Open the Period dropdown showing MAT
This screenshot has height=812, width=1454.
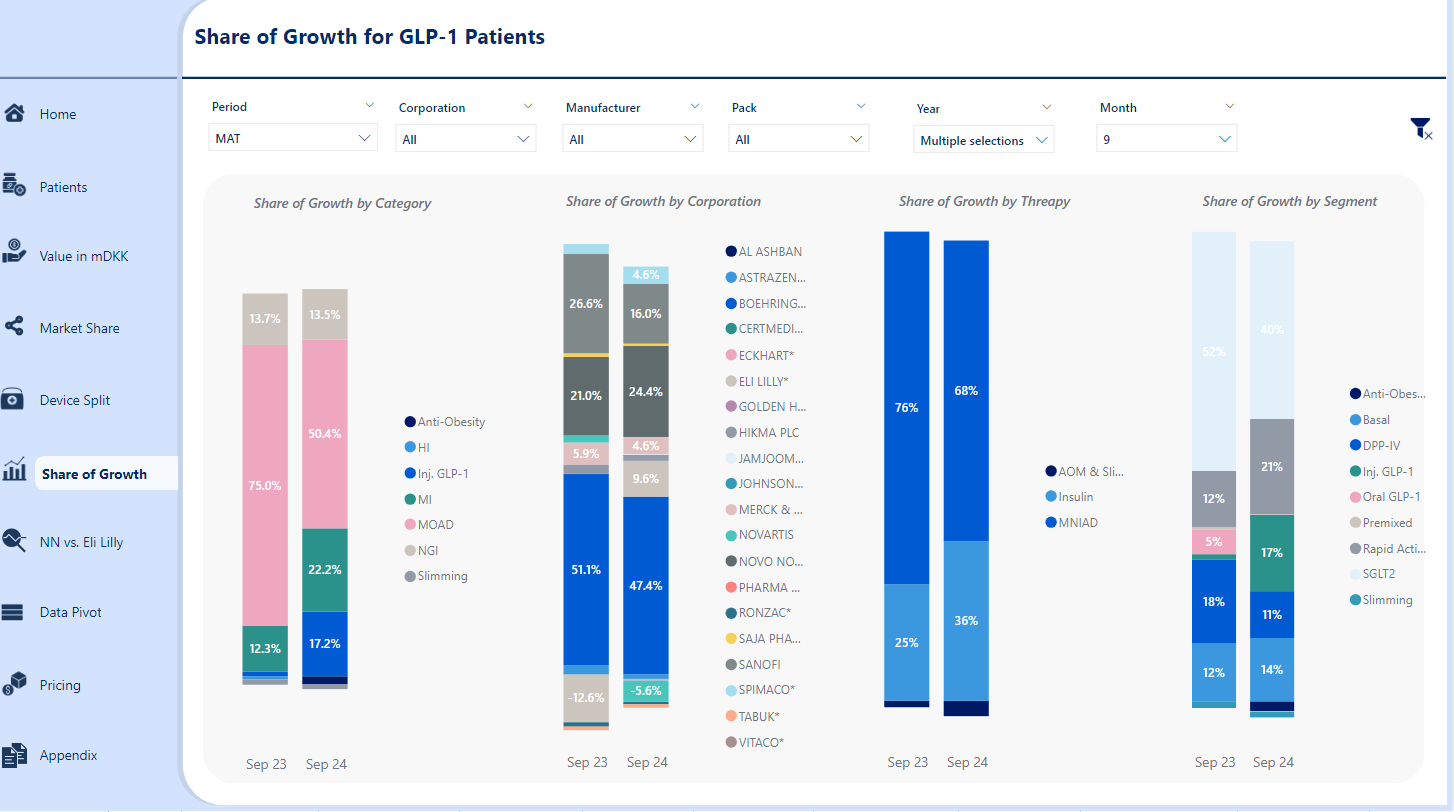click(x=293, y=138)
